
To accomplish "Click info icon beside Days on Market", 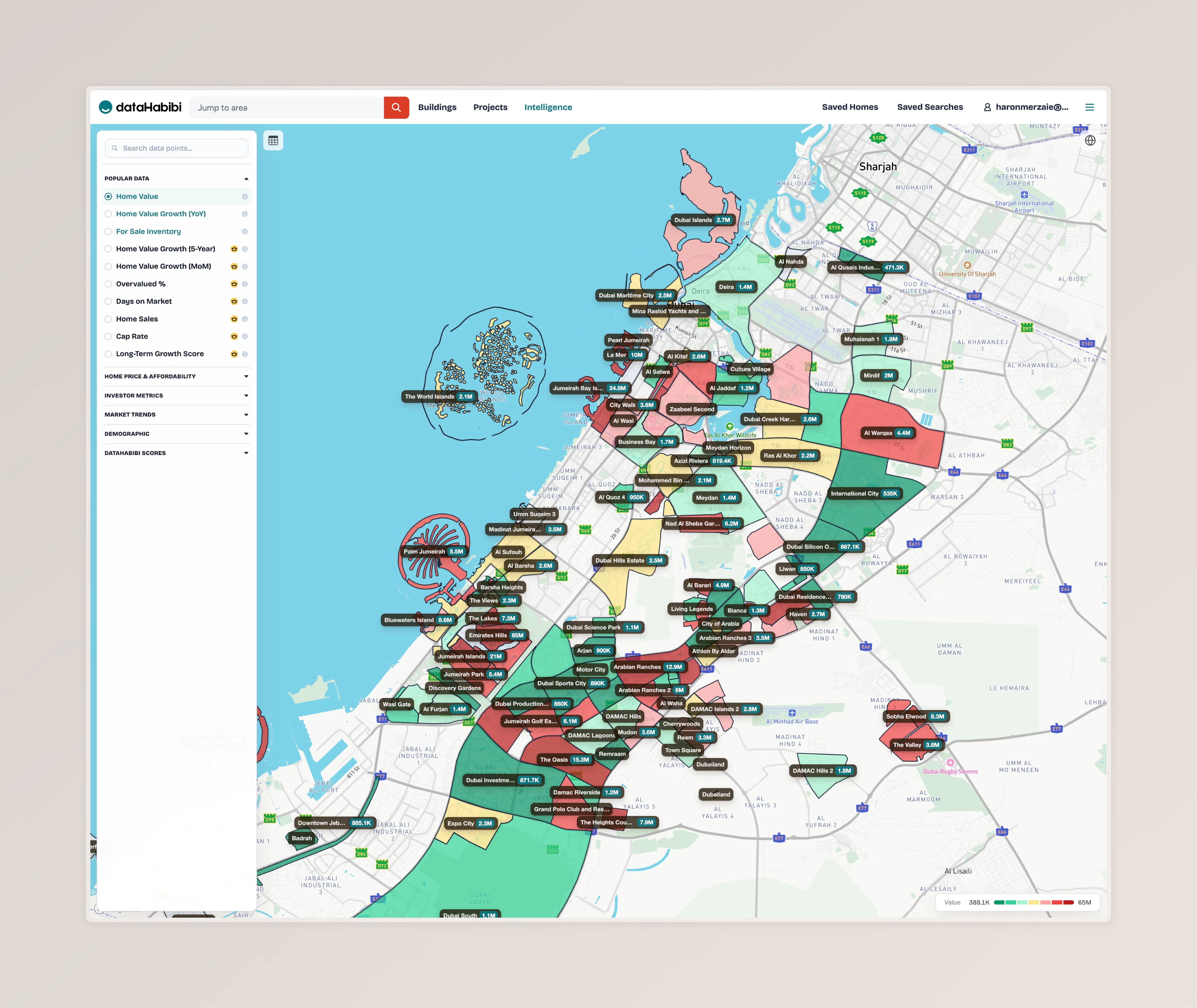I will pos(245,302).
